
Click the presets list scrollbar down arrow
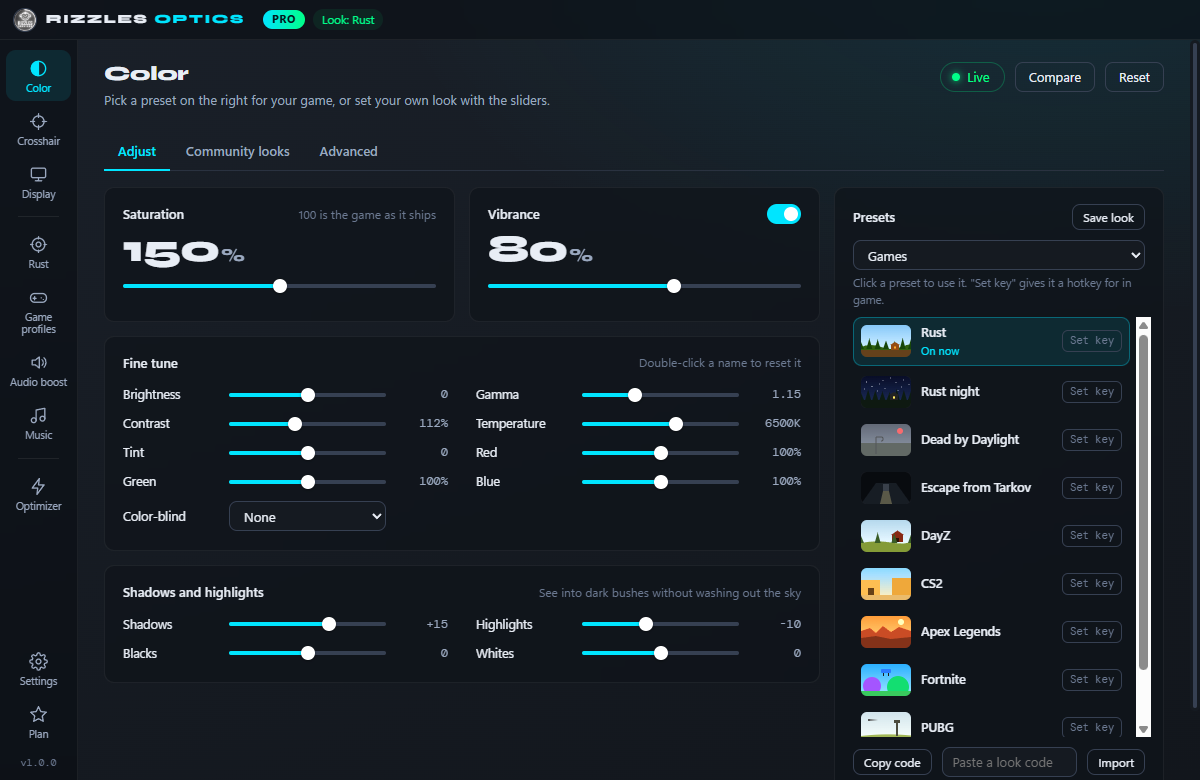coord(1144,730)
